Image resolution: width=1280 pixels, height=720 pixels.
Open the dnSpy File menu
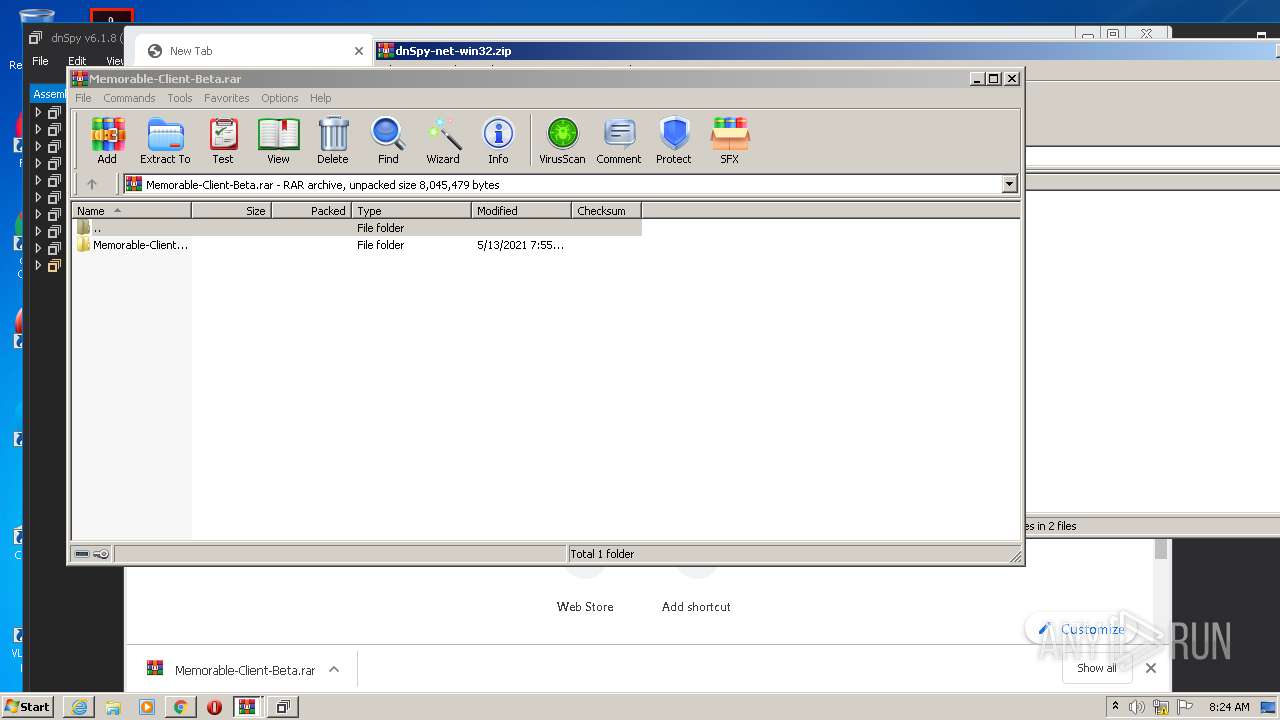40,61
